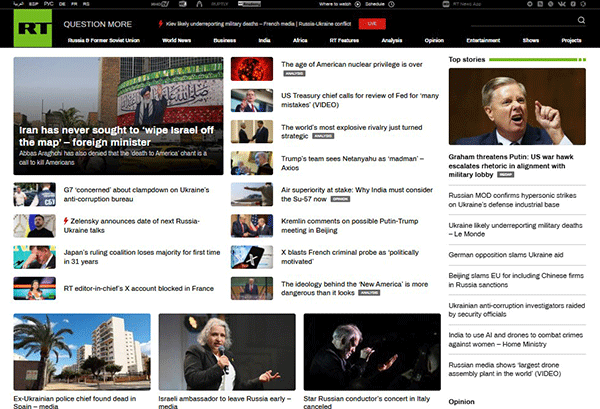Open the Schedule link

tap(375, 4)
